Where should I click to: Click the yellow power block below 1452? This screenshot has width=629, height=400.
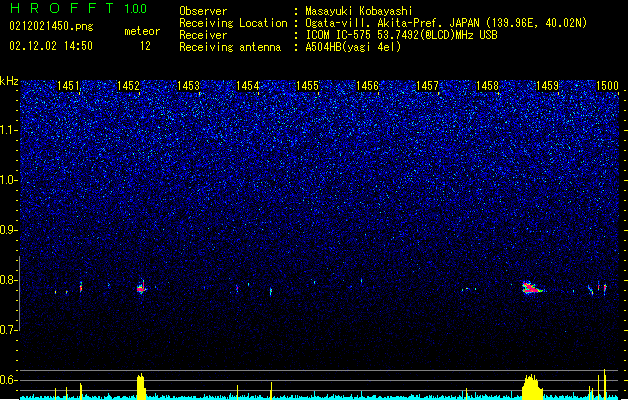pyautogui.click(x=141, y=387)
